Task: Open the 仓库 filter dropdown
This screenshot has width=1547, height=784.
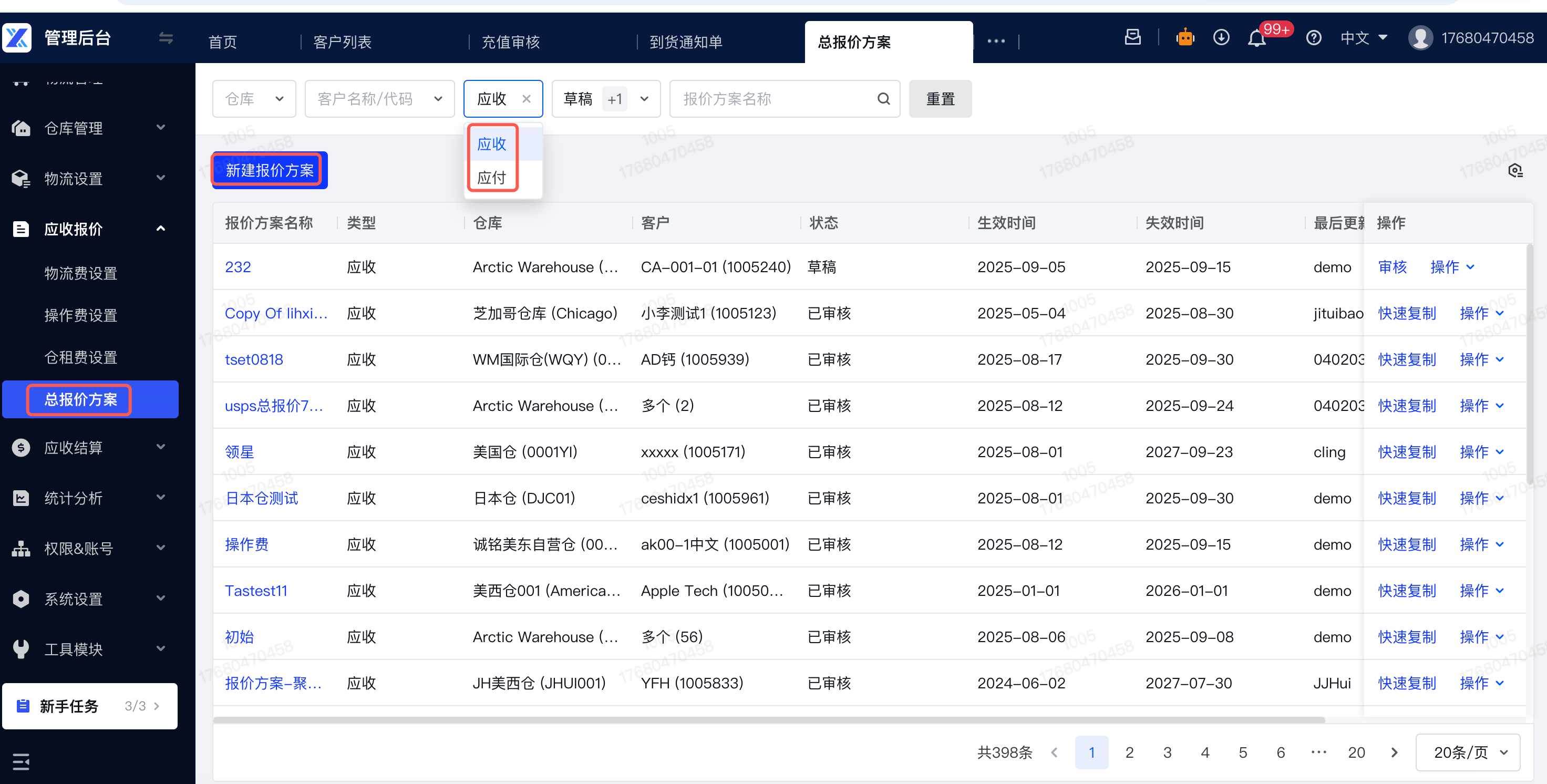Action: (x=254, y=99)
